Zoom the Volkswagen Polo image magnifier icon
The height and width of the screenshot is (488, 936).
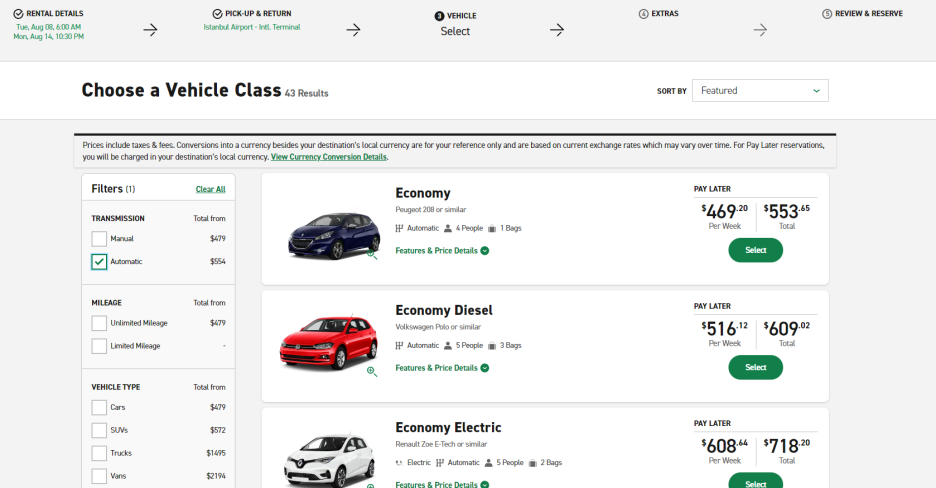(371, 372)
